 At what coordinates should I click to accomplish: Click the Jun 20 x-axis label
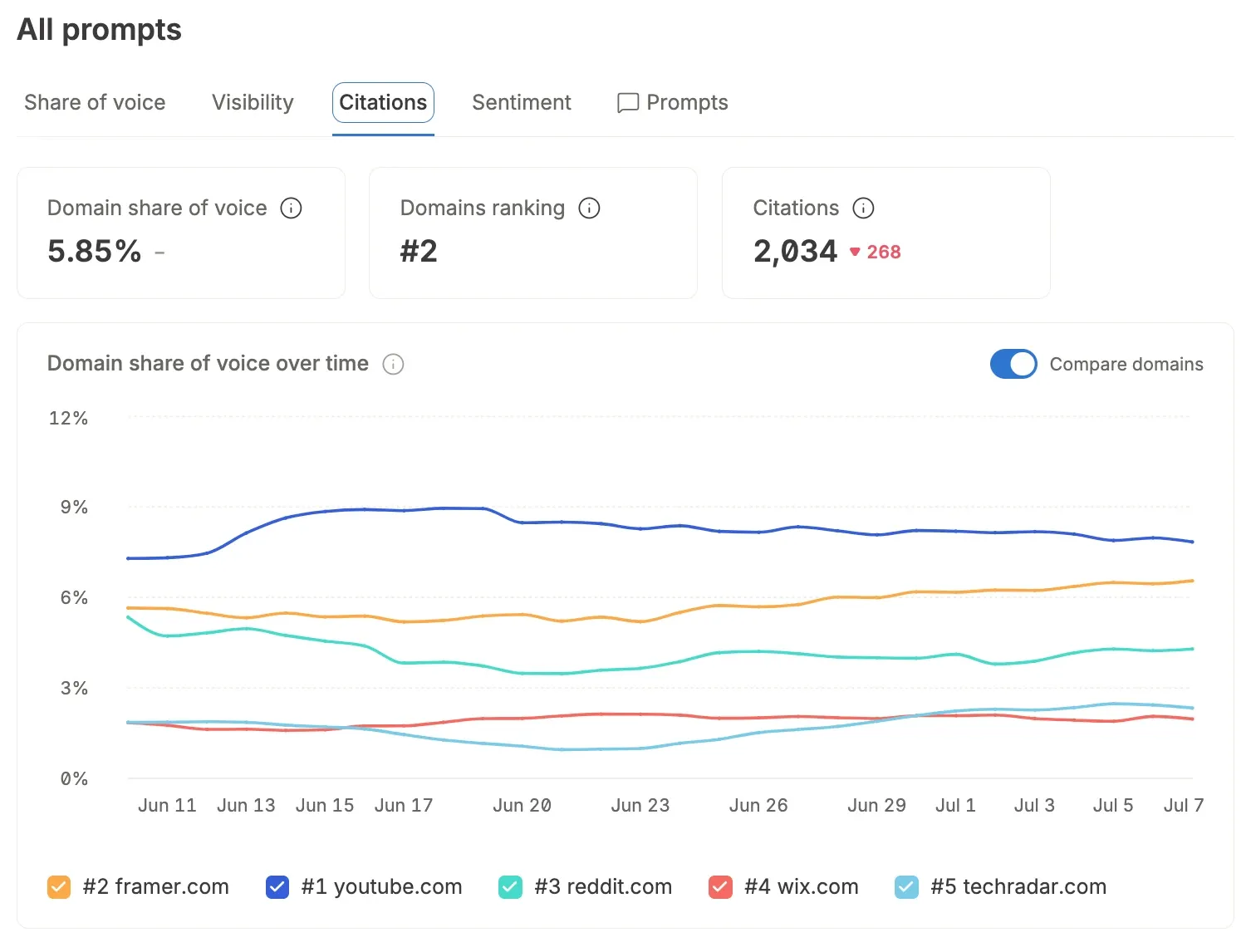click(522, 805)
